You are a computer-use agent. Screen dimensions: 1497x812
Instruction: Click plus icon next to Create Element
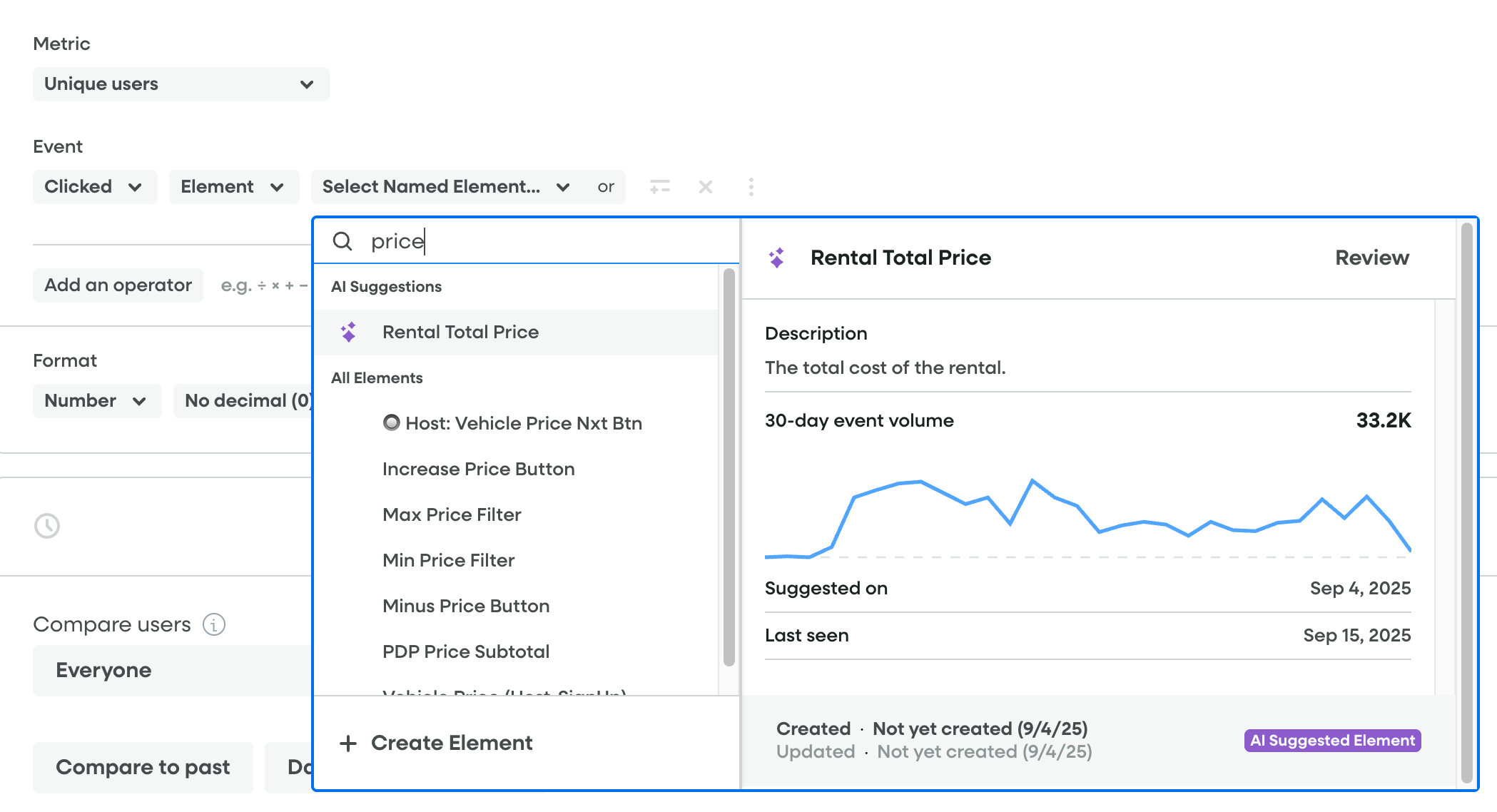click(347, 744)
